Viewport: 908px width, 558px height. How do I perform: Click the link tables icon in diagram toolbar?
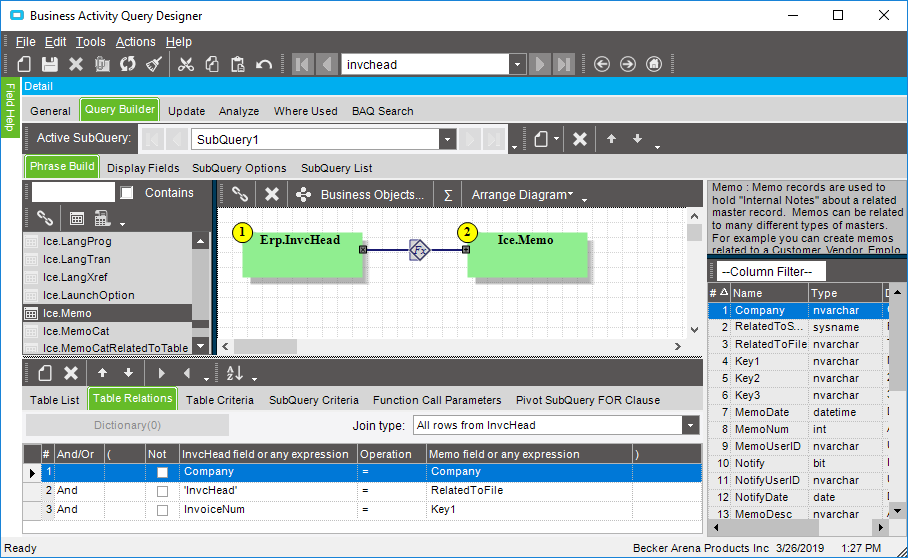240,194
